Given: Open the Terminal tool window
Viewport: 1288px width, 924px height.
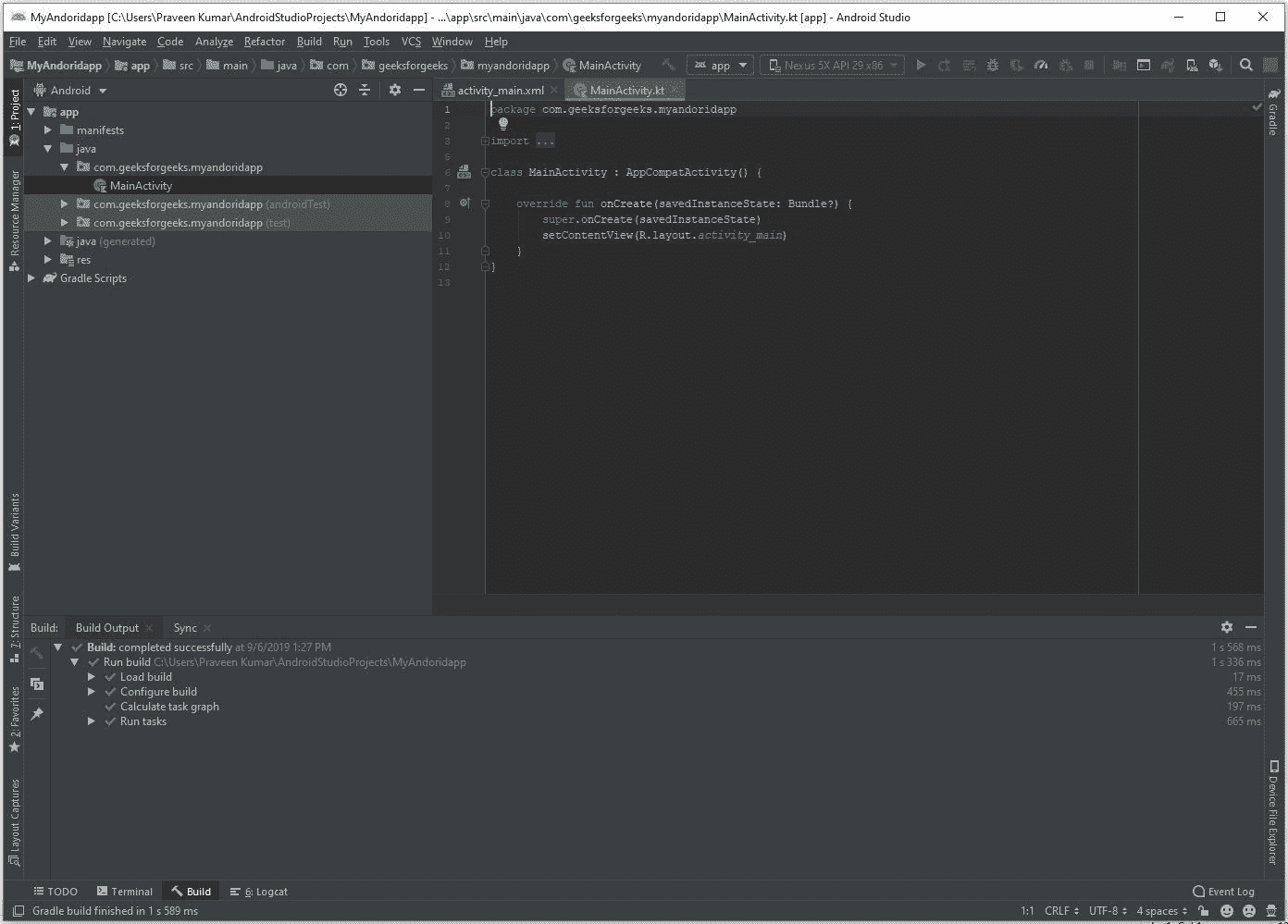Looking at the screenshot, I should pos(125,892).
